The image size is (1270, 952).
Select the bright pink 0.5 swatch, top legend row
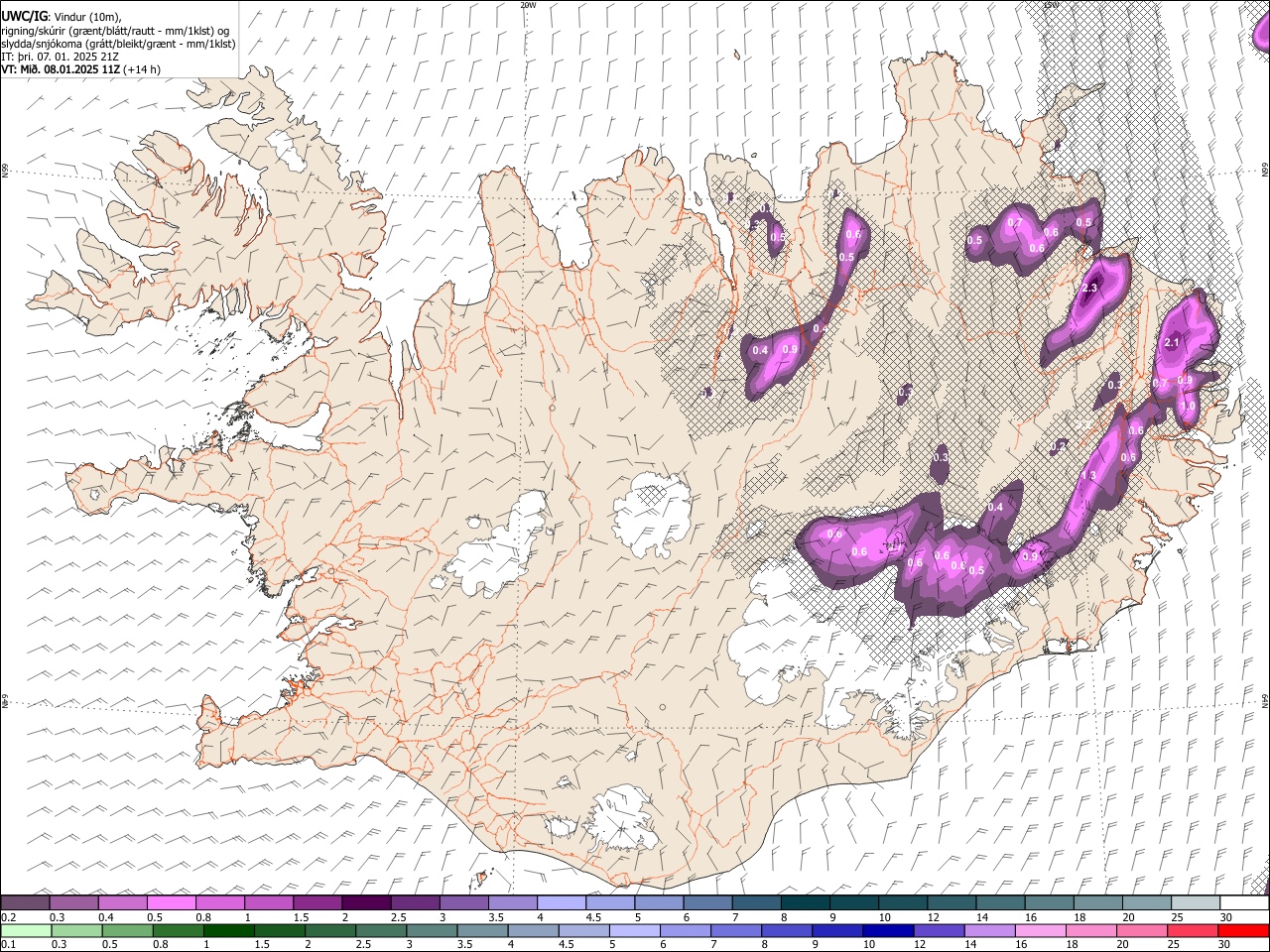(171, 903)
